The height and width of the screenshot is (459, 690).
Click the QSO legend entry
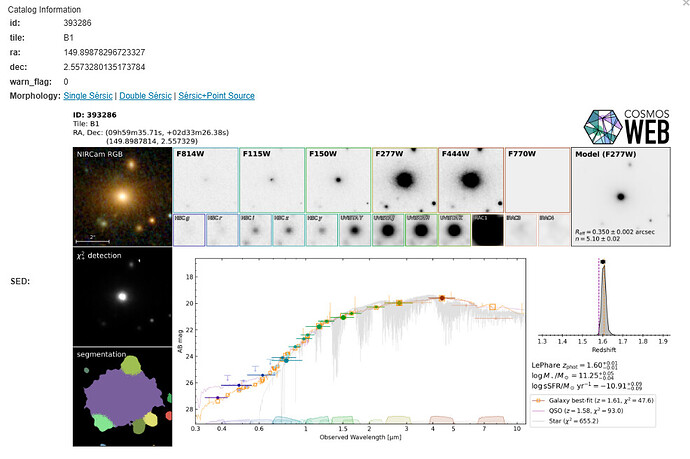tap(579, 411)
